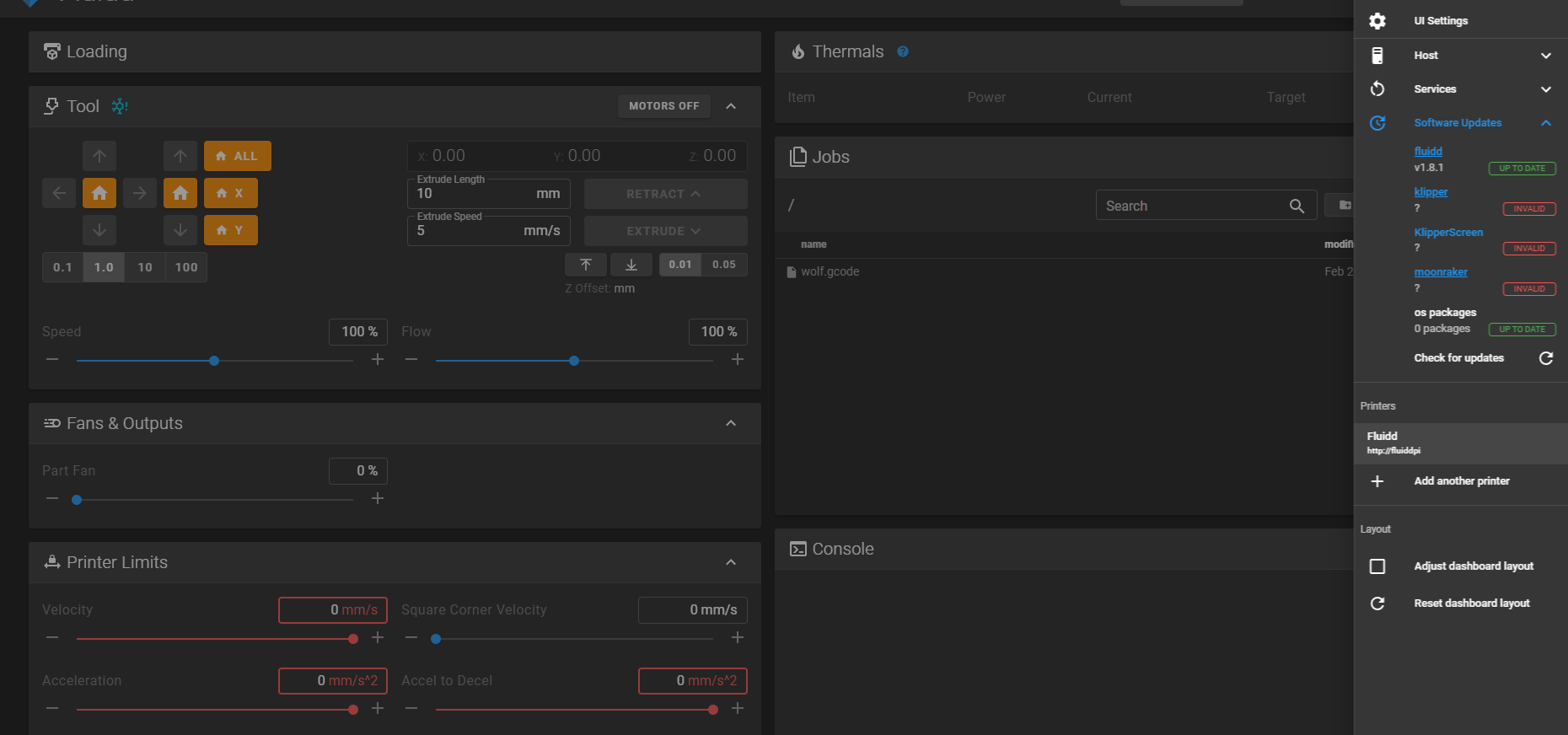The width and height of the screenshot is (1568, 735).
Task: Adjust the Flow slider handle
Action: [x=574, y=361]
